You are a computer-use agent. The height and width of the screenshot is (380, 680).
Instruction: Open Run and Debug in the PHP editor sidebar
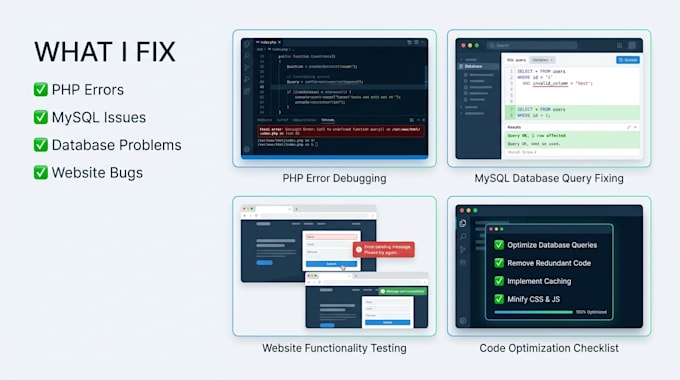click(x=247, y=79)
